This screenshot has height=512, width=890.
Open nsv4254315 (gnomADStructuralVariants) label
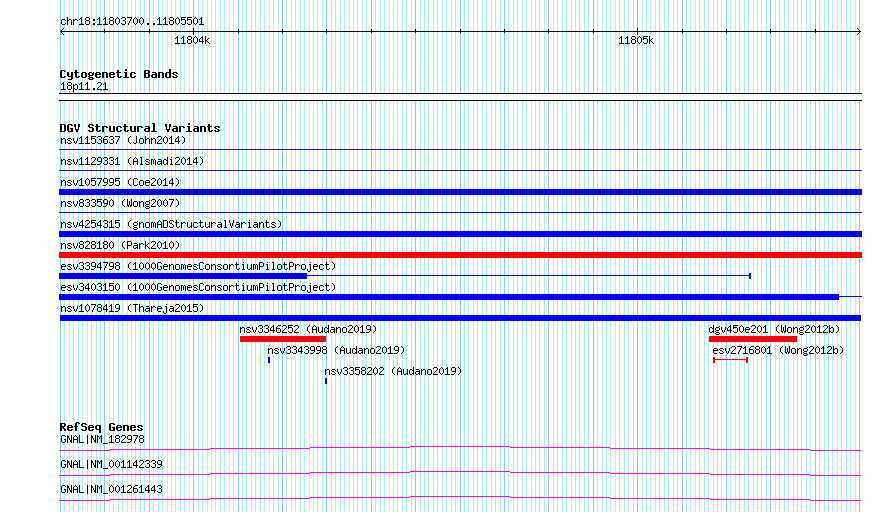pyautogui.click(x=171, y=224)
